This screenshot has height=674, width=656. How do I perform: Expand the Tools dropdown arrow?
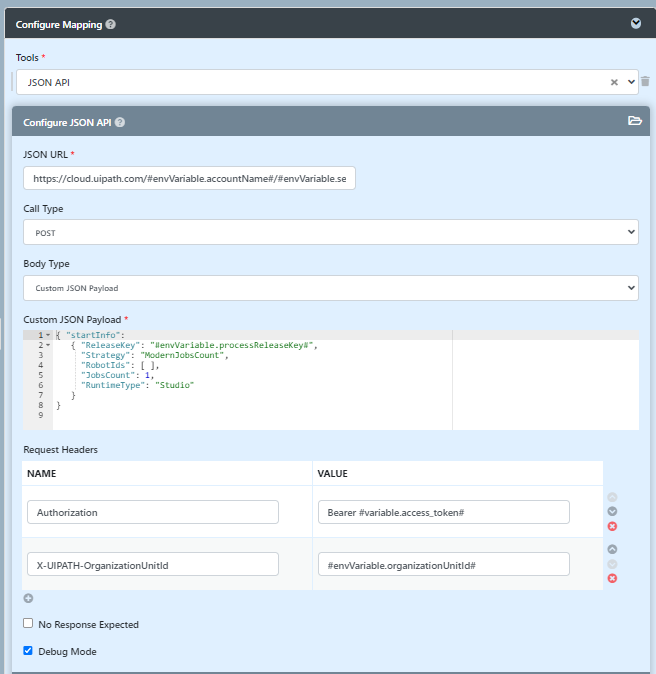click(x=630, y=82)
